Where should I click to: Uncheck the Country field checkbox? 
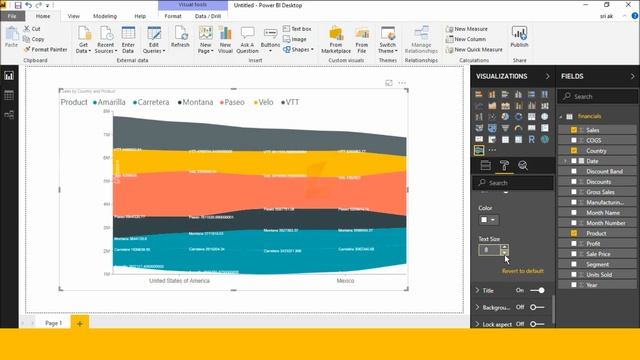(x=574, y=151)
